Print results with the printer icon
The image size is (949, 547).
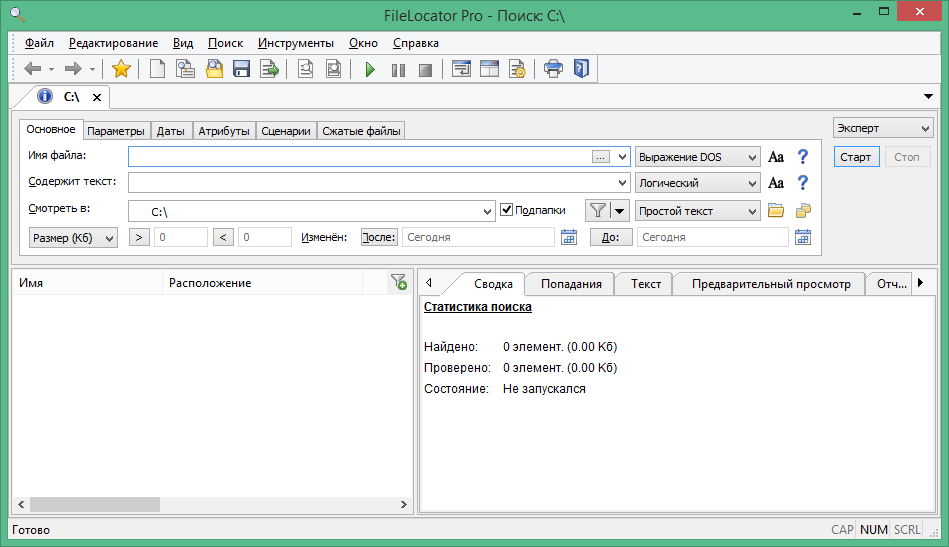(x=553, y=69)
